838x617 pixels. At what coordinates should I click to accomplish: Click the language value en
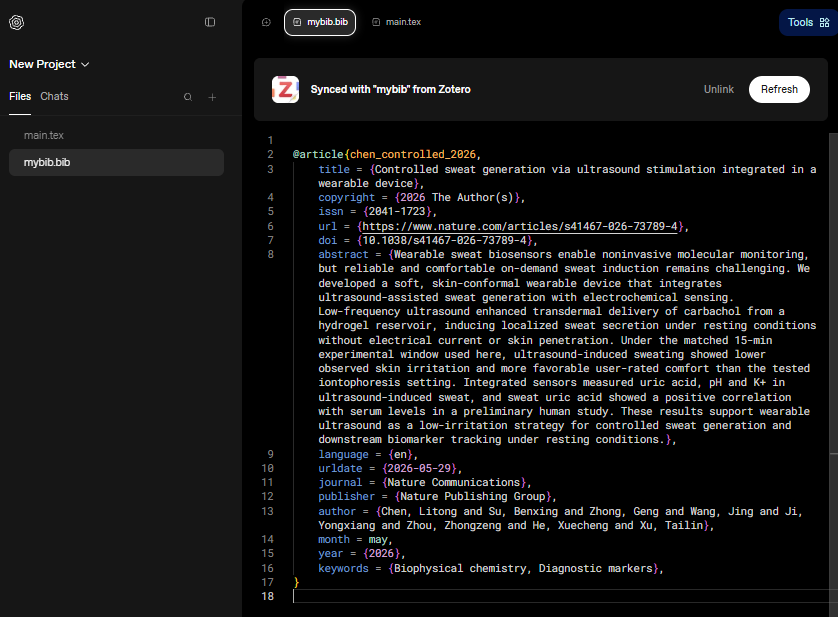(400, 454)
